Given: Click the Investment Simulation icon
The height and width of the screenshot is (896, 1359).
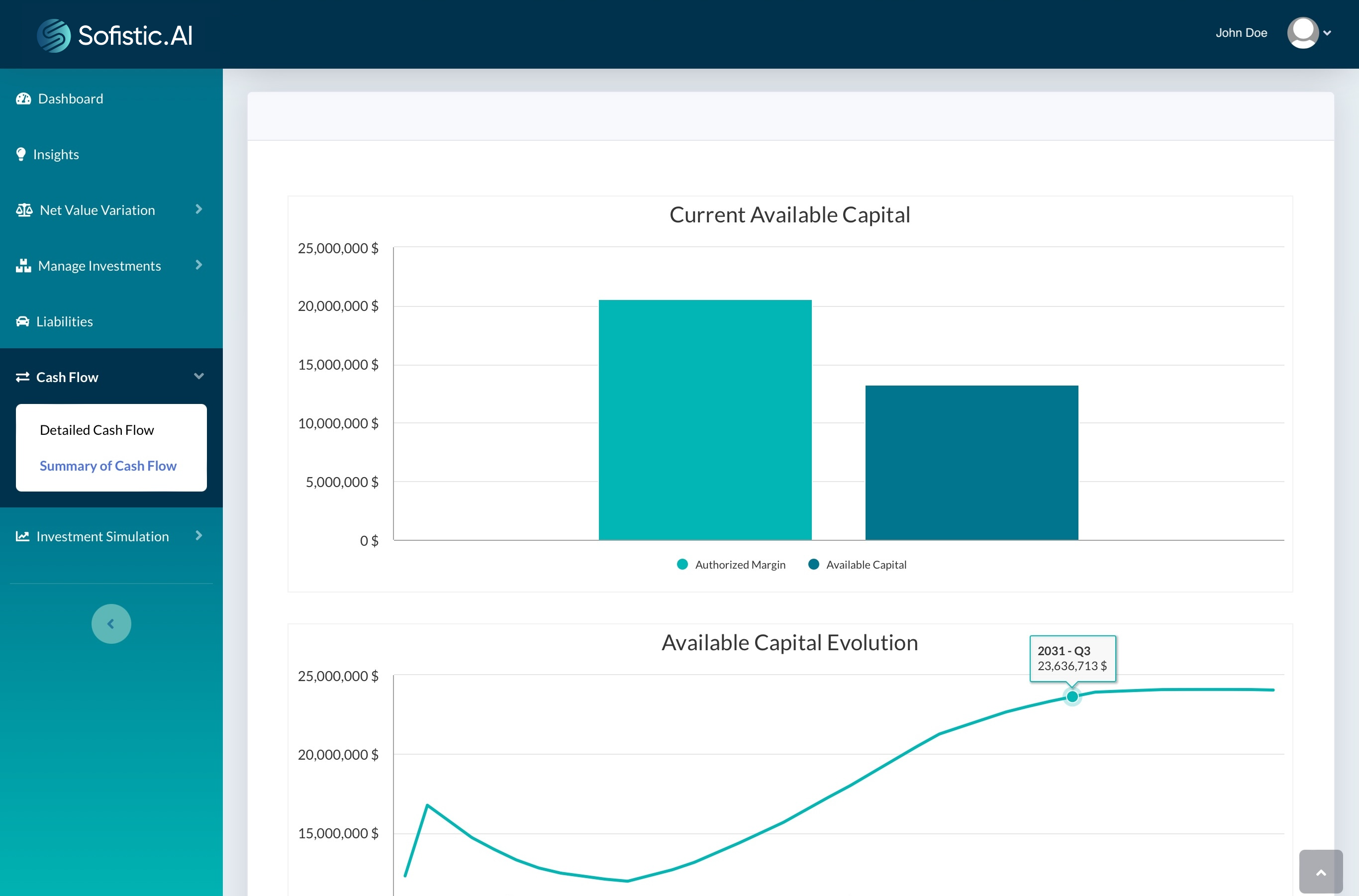Looking at the screenshot, I should (x=22, y=535).
